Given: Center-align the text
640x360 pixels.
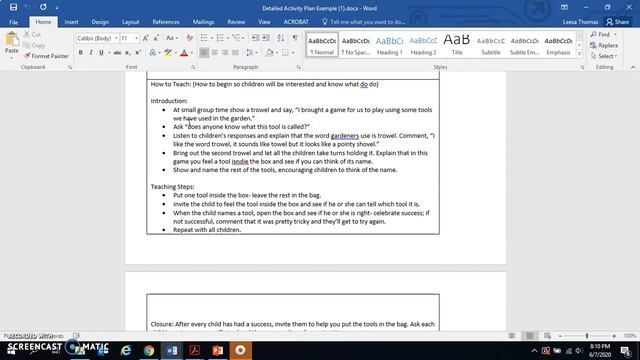Looking at the screenshot, I should 214,53.
